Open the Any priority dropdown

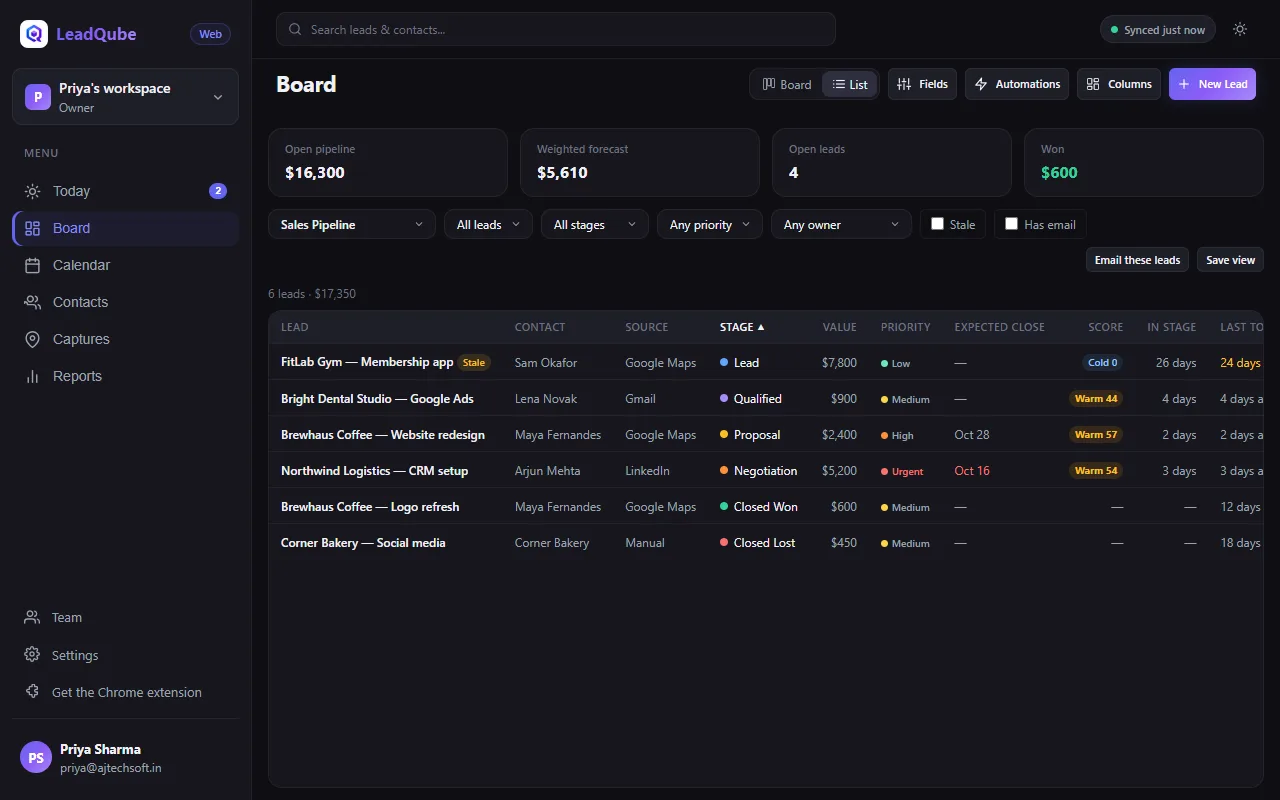click(x=710, y=225)
